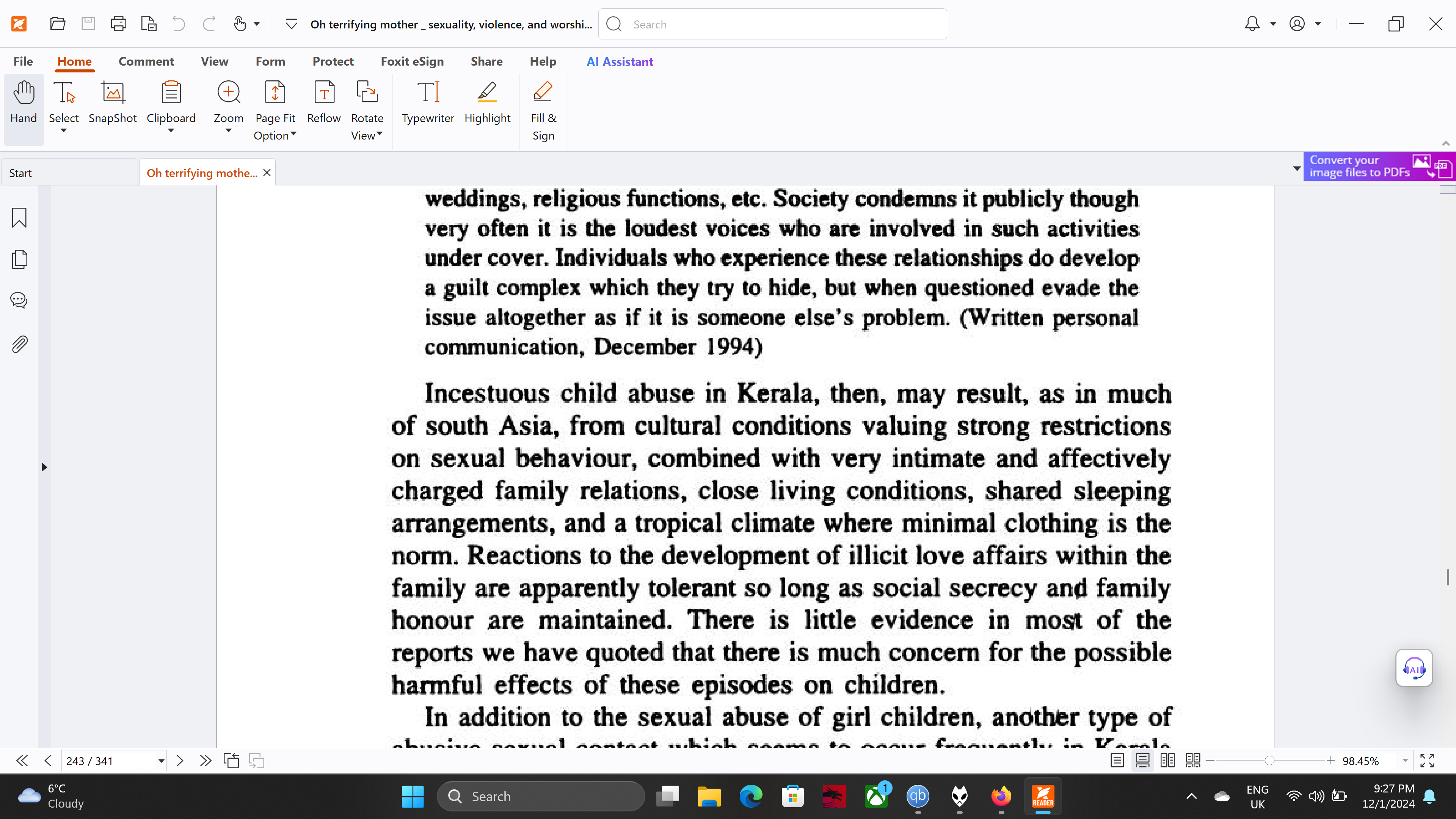The image size is (1456, 819).
Task: Click the Foxit Search field
Action: [772, 24]
